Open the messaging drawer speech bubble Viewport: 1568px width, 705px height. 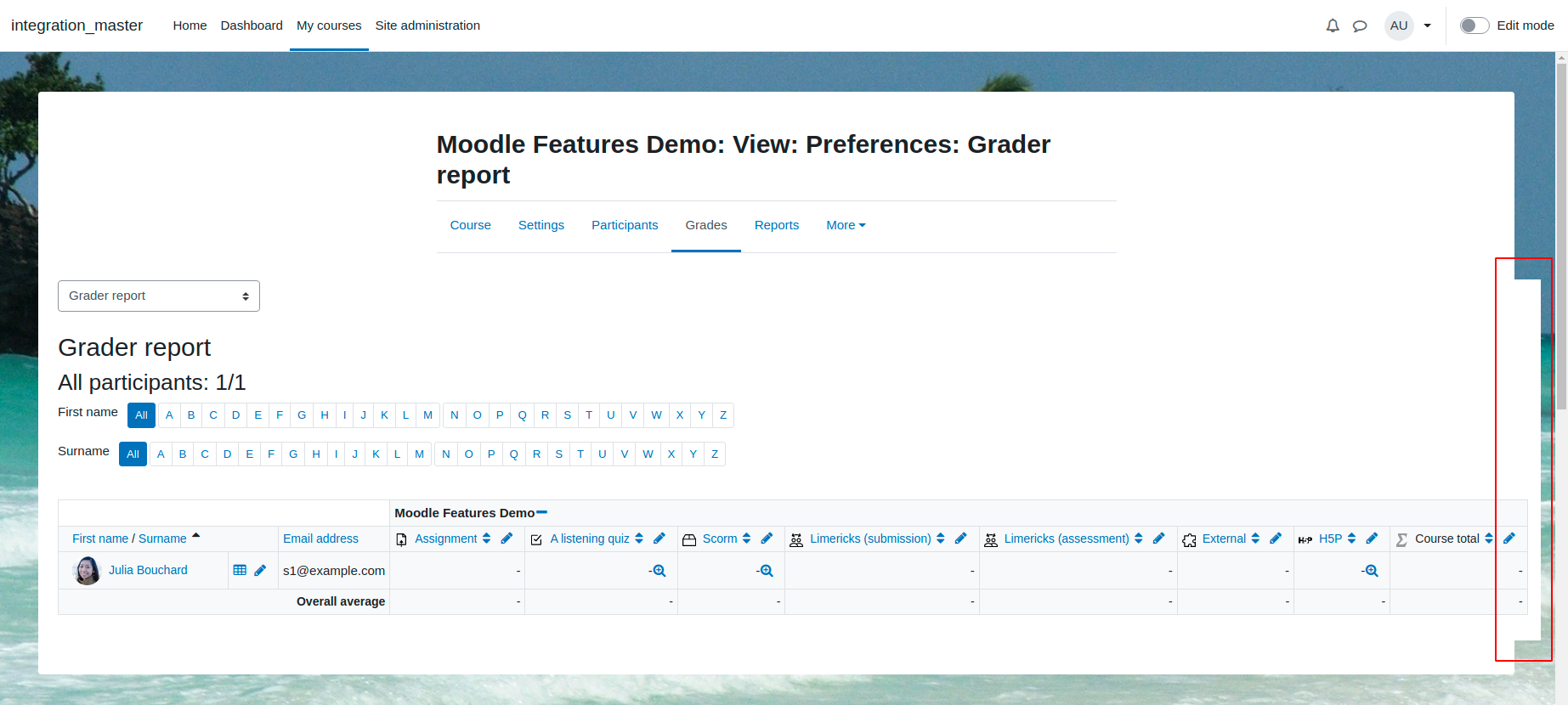(1360, 25)
